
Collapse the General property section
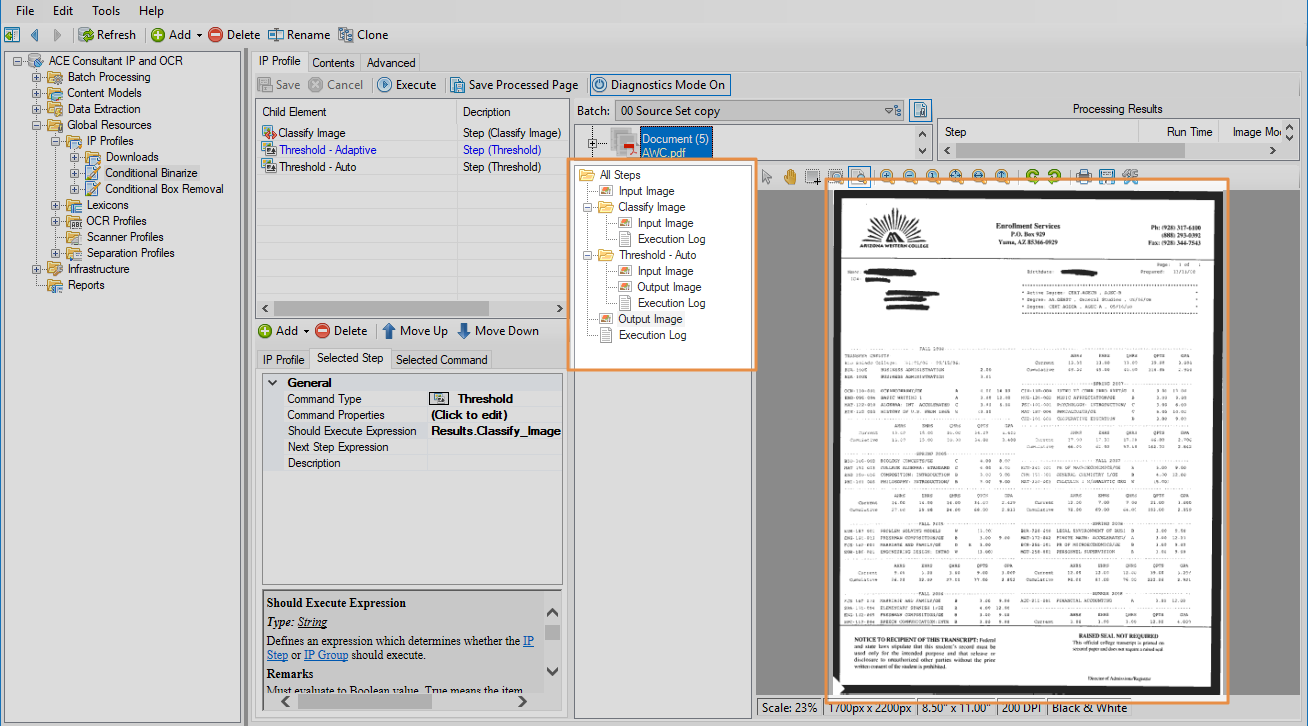point(272,383)
